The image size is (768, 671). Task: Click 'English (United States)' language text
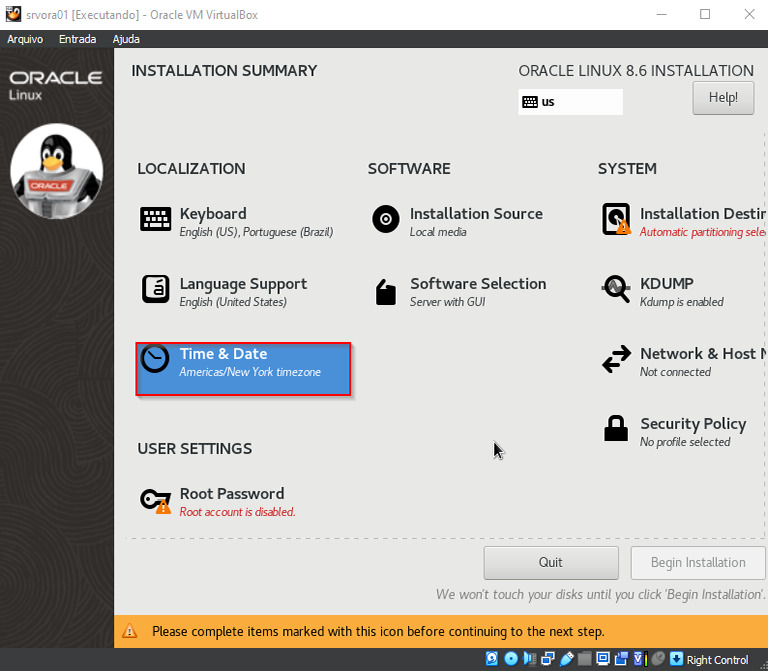coord(233,302)
